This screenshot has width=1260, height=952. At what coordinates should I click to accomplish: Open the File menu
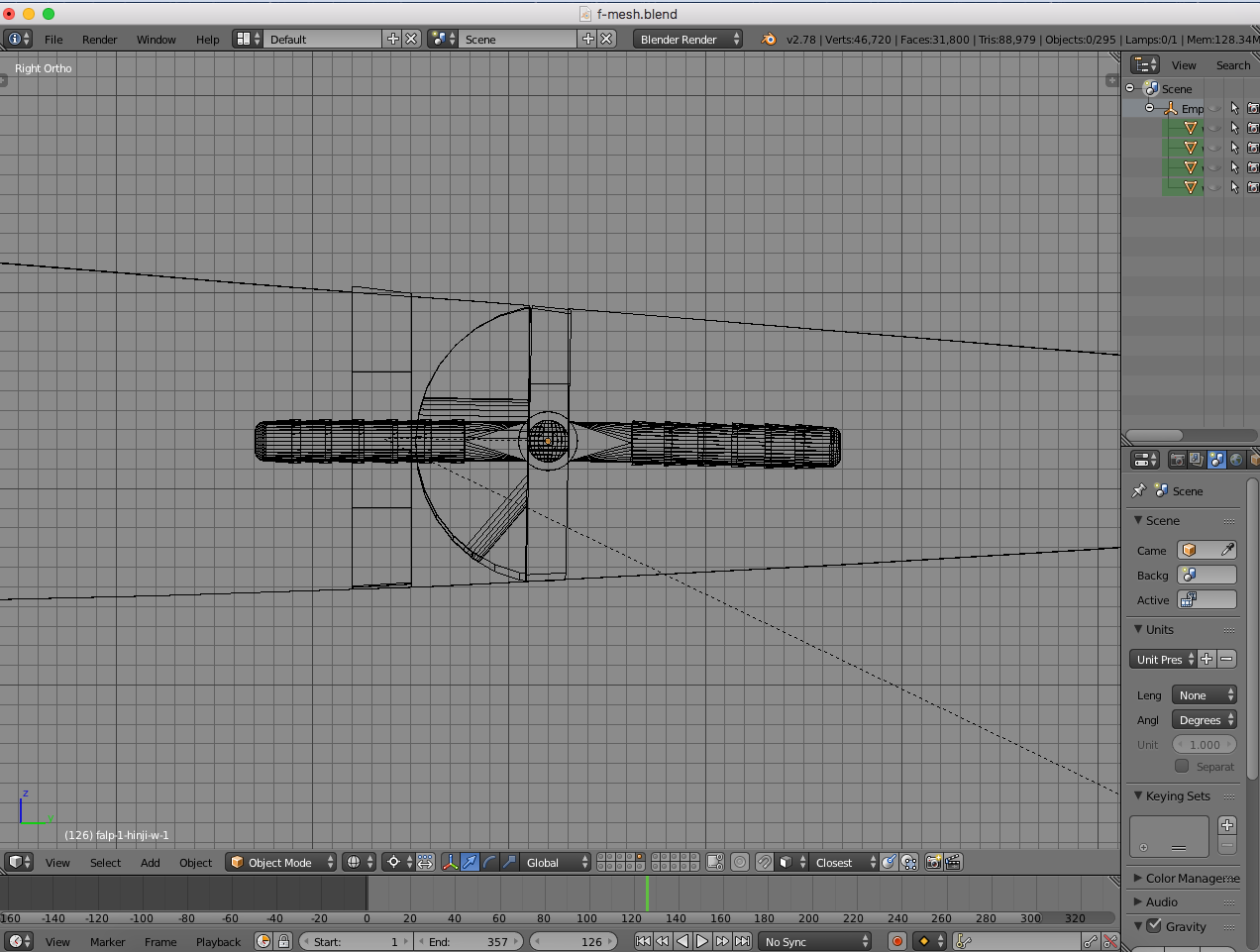click(53, 39)
